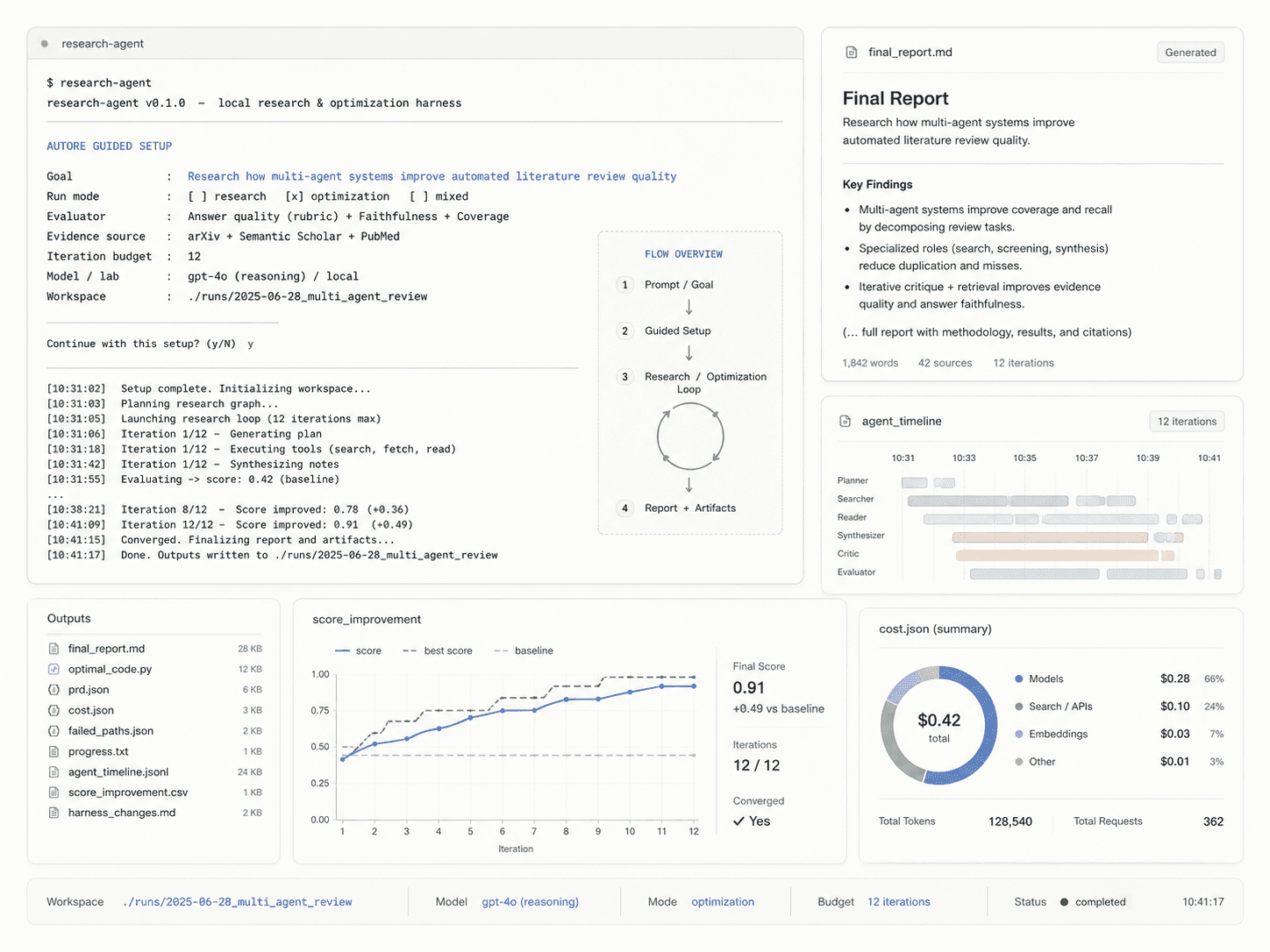This screenshot has width=1270, height=952.
Task: Uncheck the optimization run mode checkbox
Action: [295, 196]
